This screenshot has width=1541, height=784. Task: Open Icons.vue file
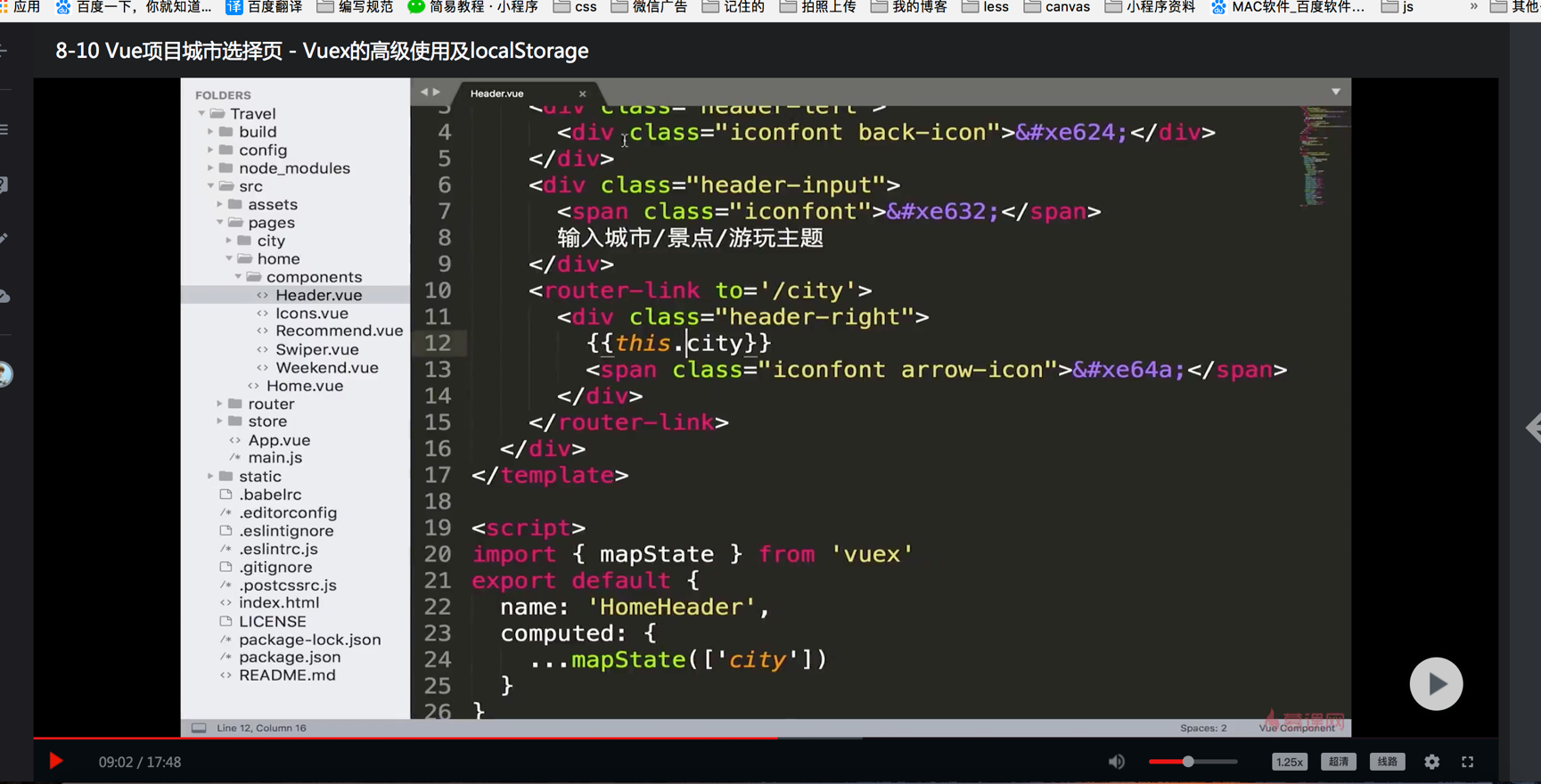311,314
